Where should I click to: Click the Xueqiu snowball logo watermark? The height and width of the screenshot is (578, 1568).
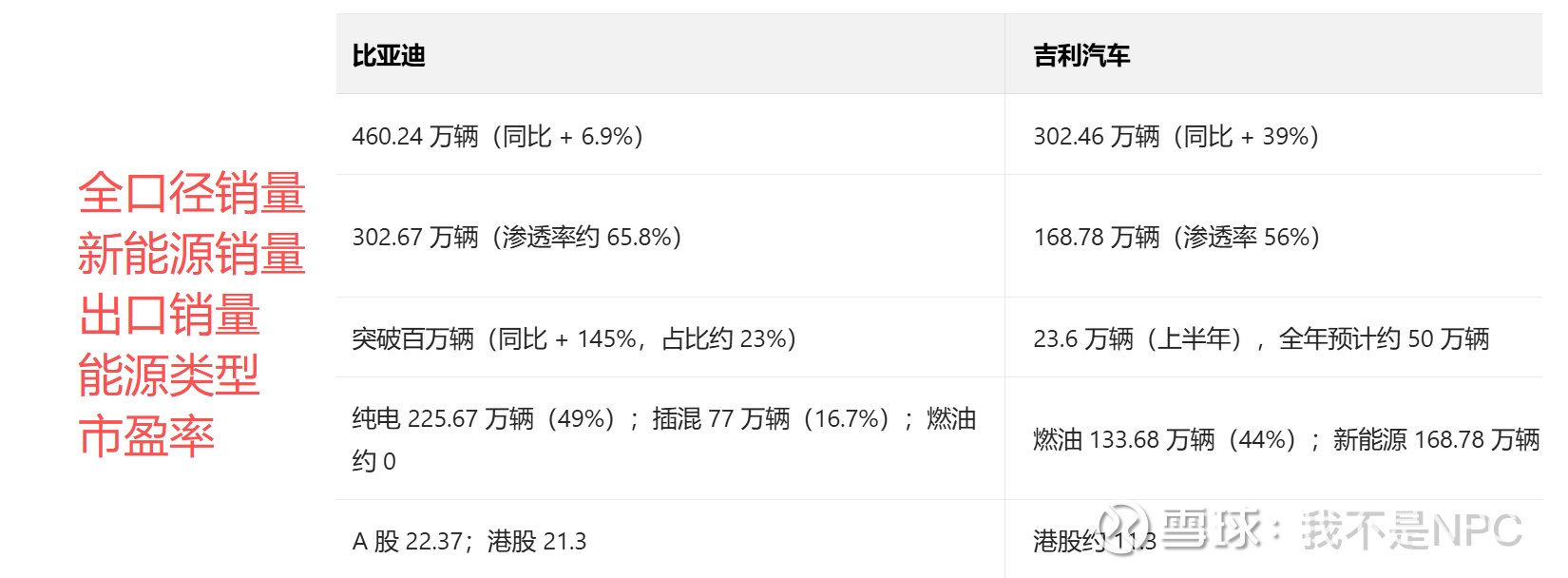coord(1124,528)
